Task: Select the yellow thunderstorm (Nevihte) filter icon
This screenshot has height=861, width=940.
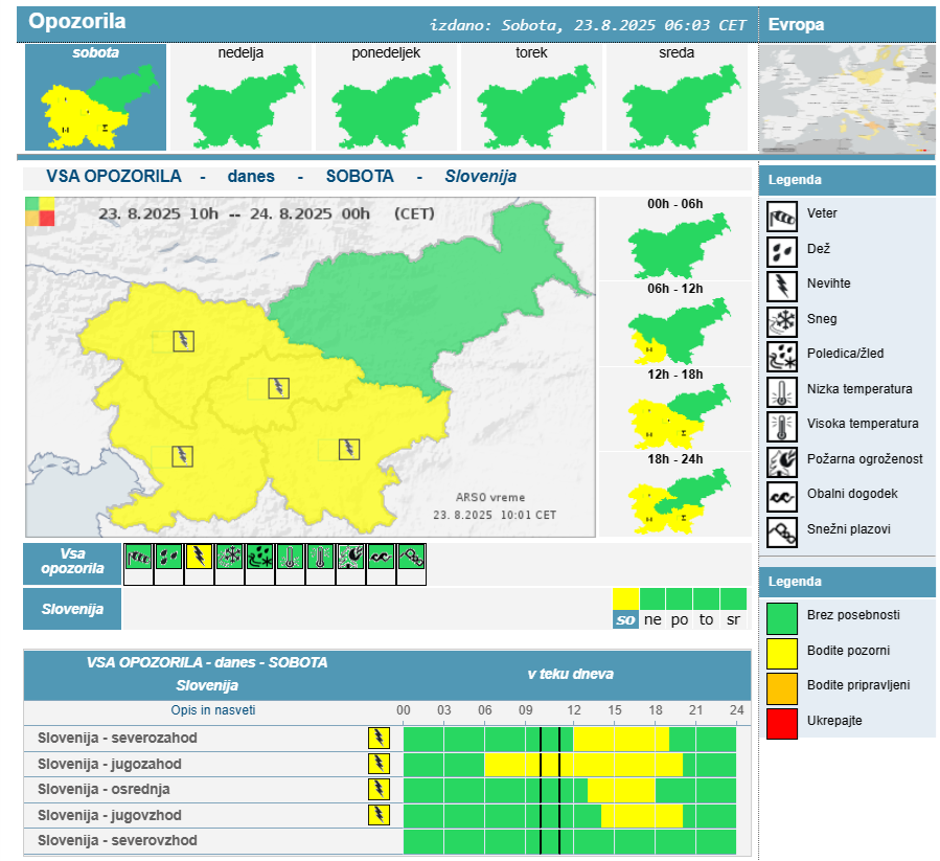Action: coord(199,557)
